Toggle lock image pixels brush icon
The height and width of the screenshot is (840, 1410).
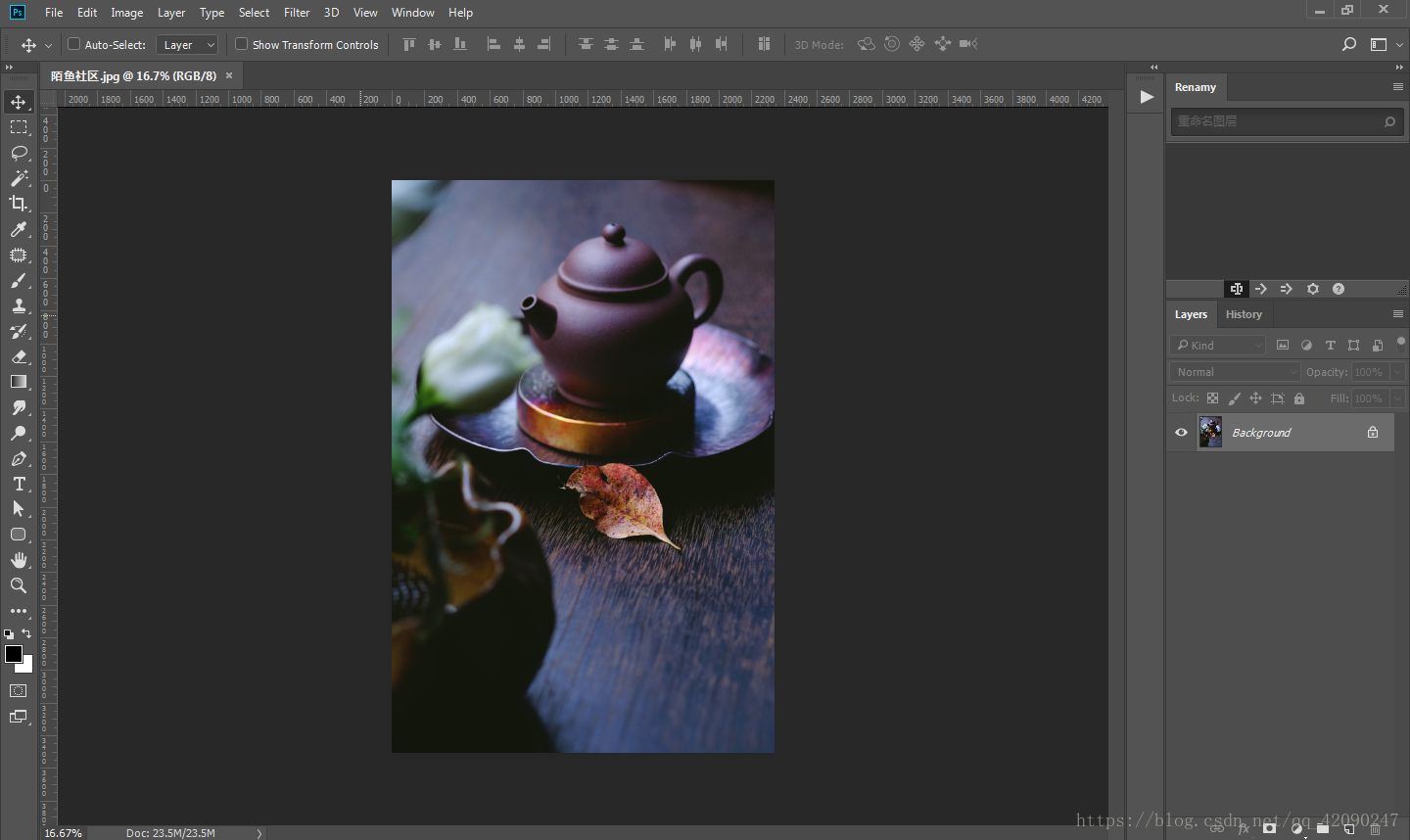(1234, 398)
